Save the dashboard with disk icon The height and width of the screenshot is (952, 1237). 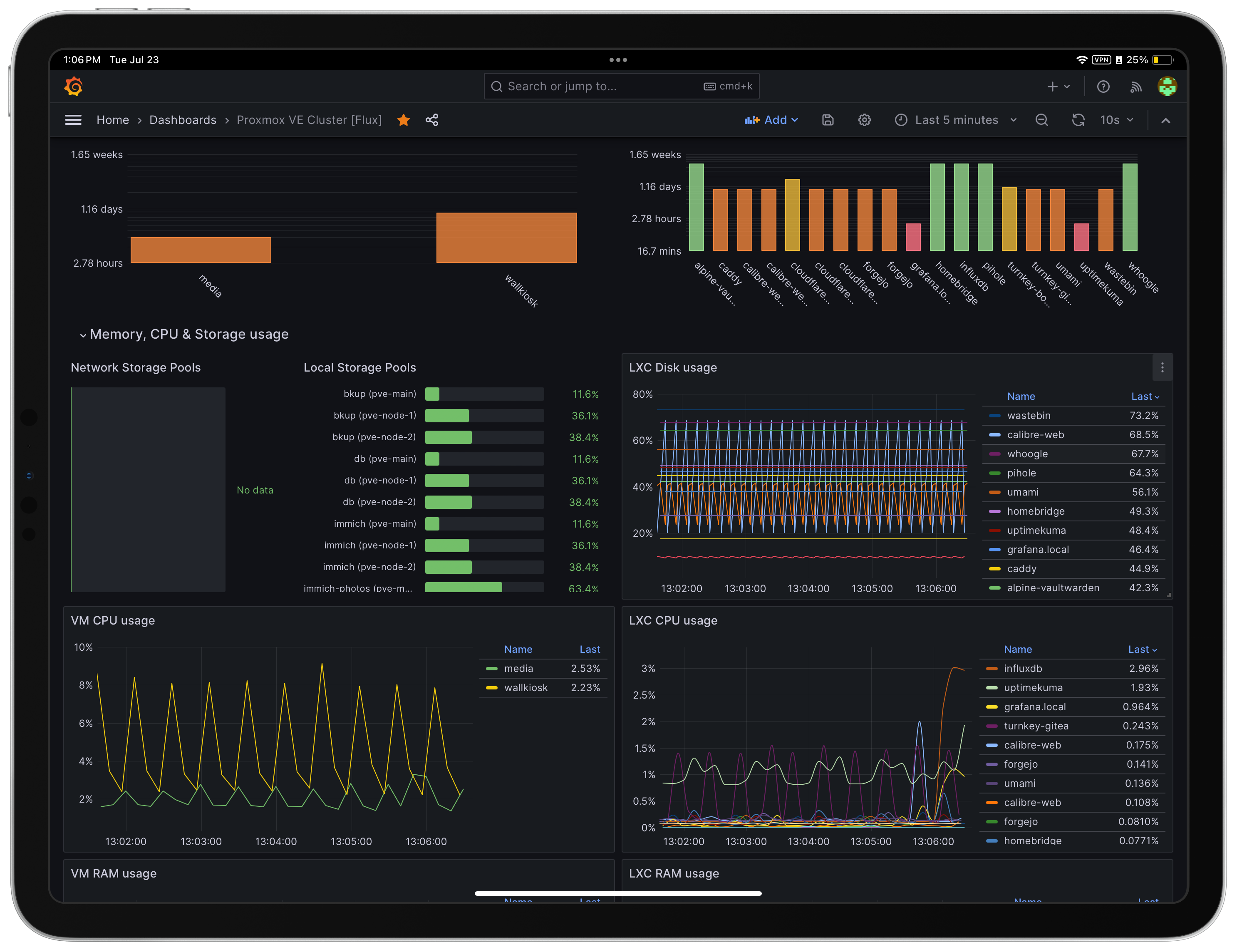828,120
